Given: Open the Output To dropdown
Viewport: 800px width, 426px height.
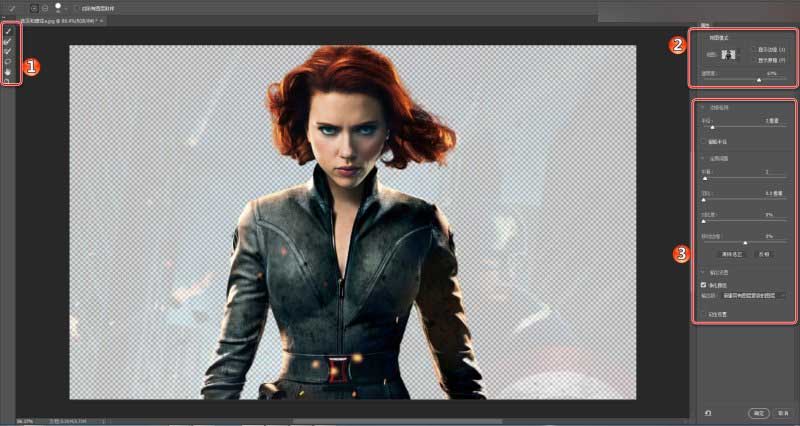Looking at the screenshot, I should point(754,295).
